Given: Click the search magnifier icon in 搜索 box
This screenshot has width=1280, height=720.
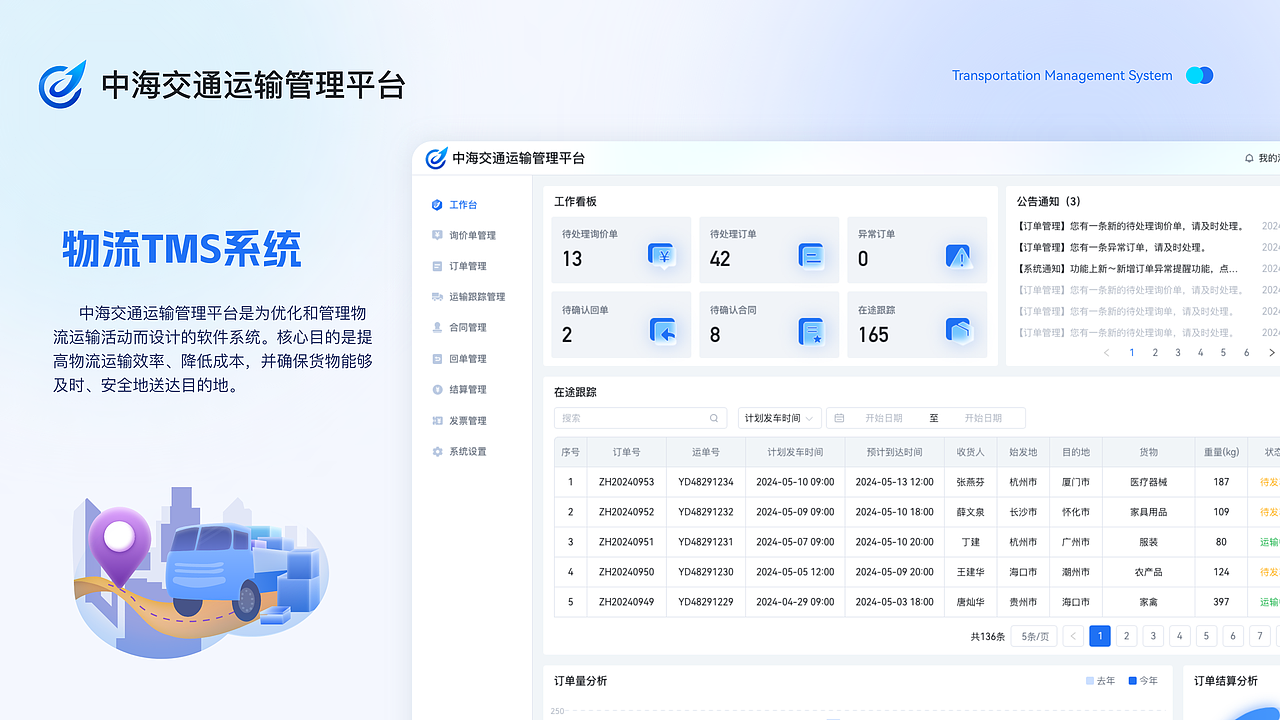Looking at the screenshot, I should coord(714,418).
